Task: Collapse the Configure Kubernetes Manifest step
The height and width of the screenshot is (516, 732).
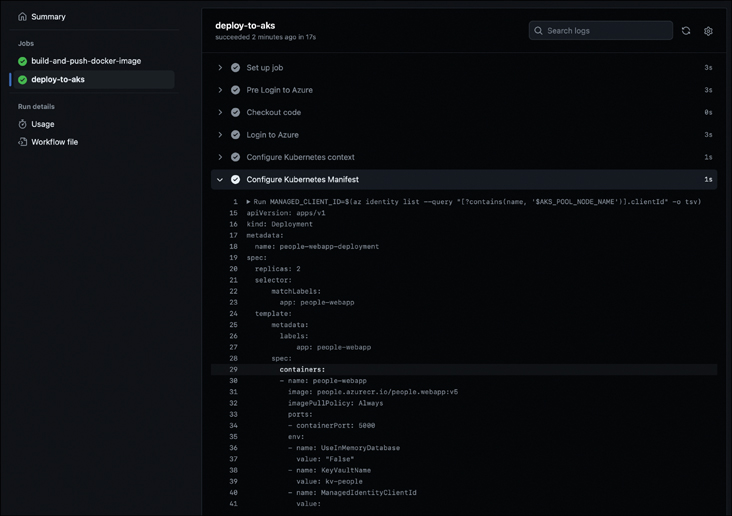Action: (x=220, y=180)
